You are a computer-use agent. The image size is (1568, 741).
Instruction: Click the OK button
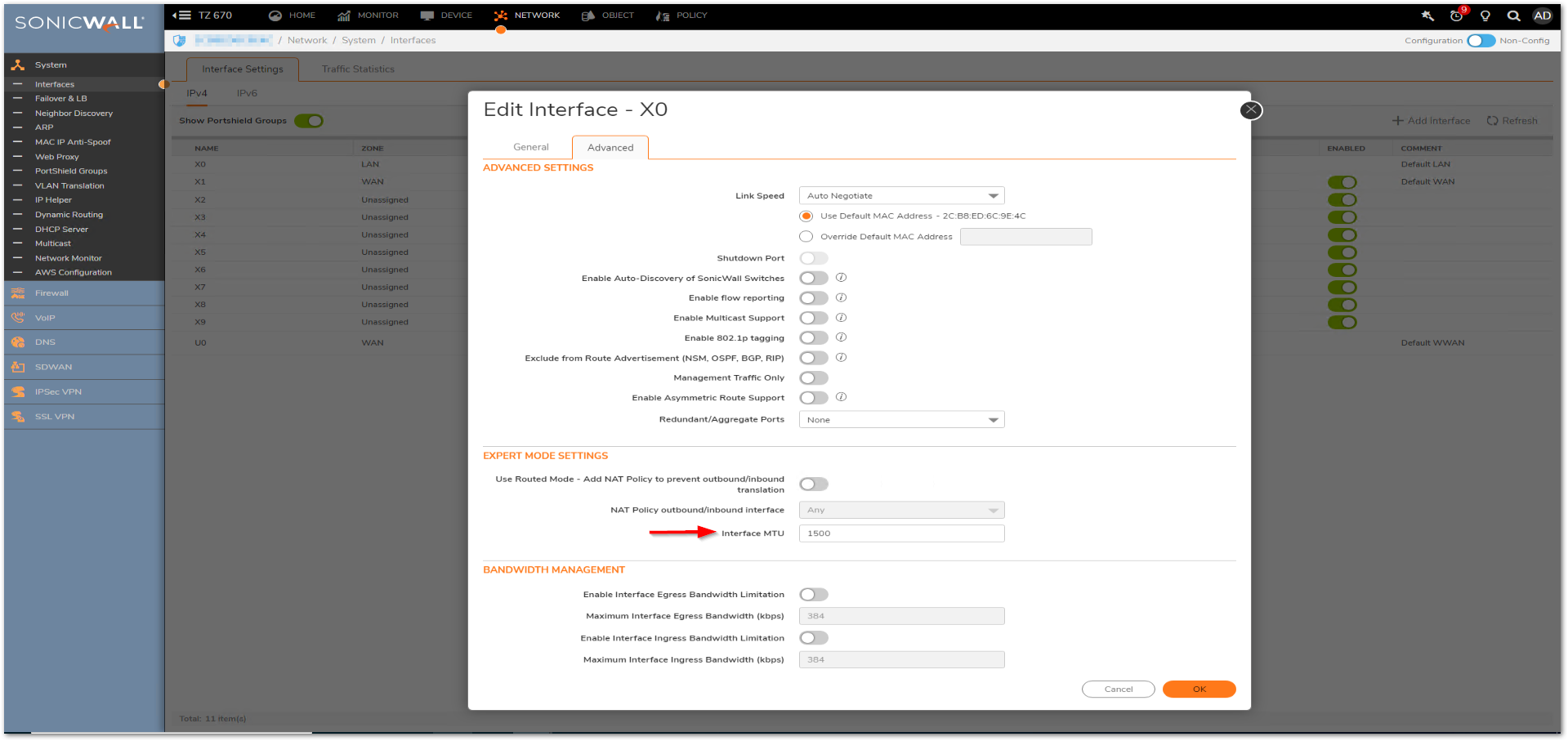click(x=1199, y=690)
